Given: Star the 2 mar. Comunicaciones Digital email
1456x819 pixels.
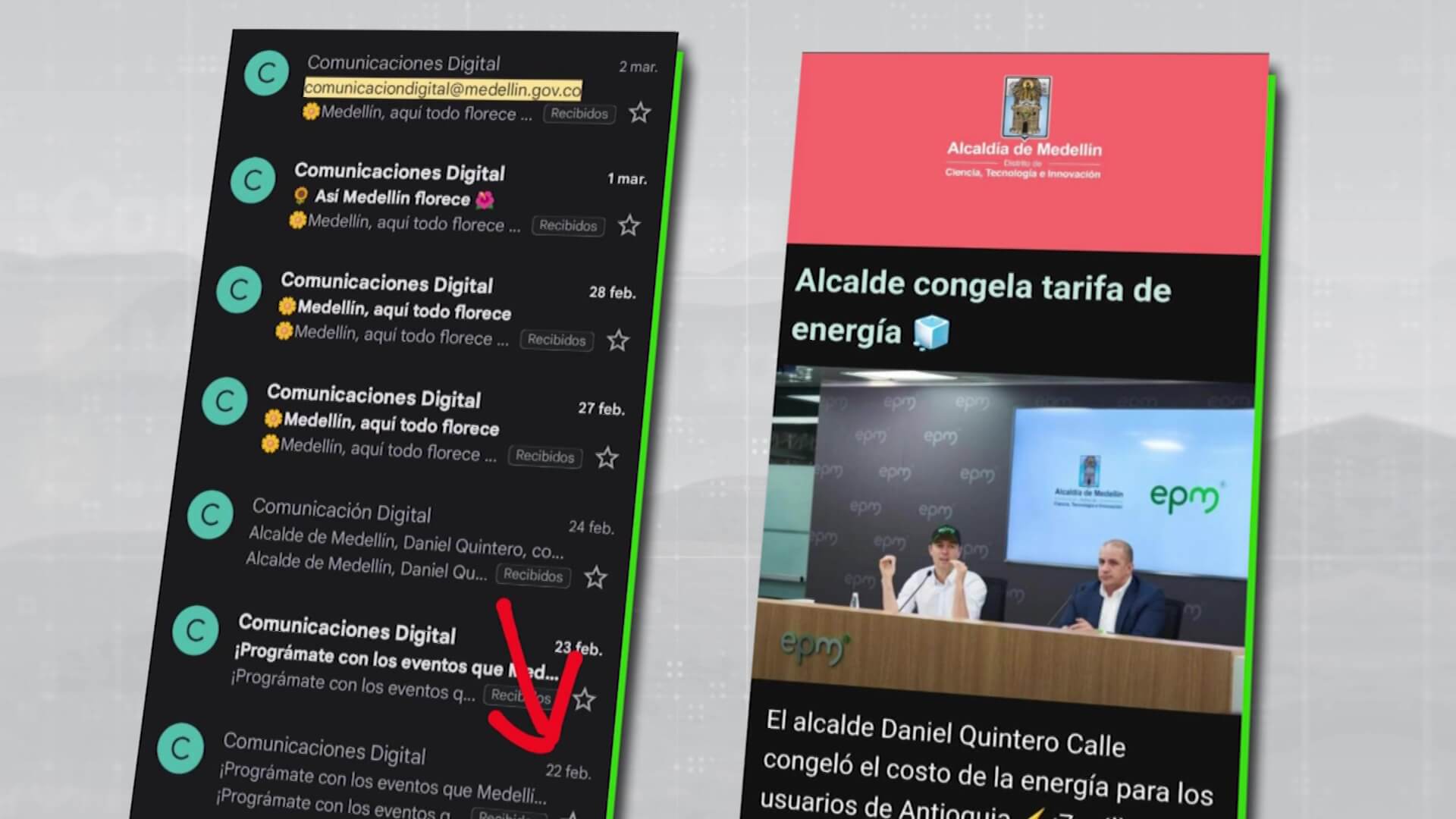Looking at the screenshot, I should point(640,114).
